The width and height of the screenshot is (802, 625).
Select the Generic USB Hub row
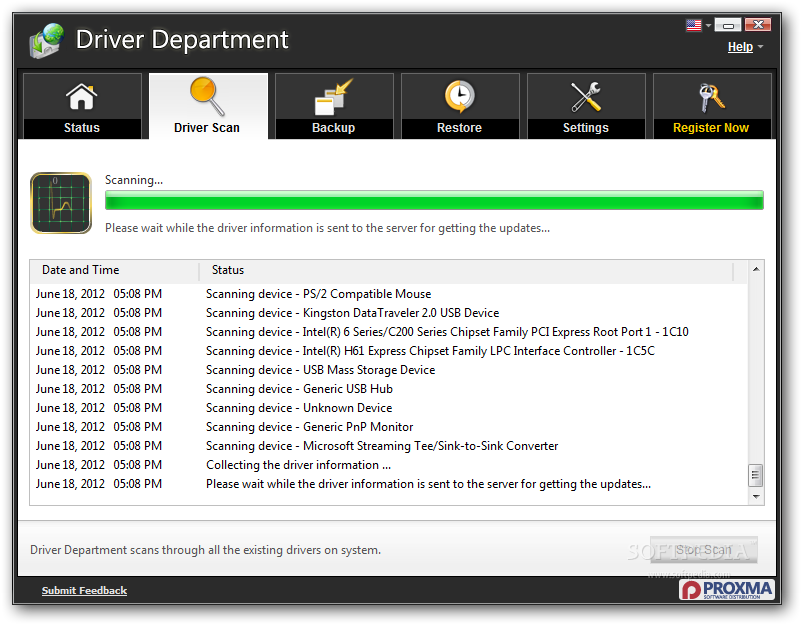(x=389, y=389)
